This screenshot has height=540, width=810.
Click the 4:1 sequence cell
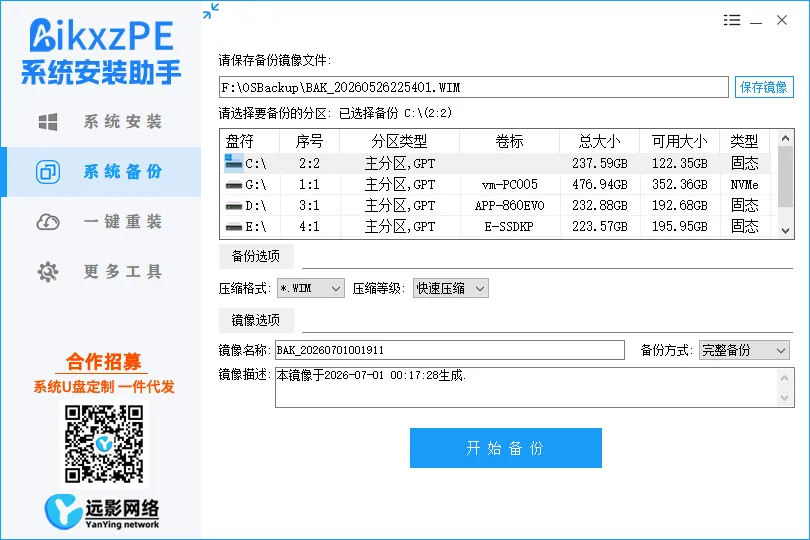click(x=309, y=226)
